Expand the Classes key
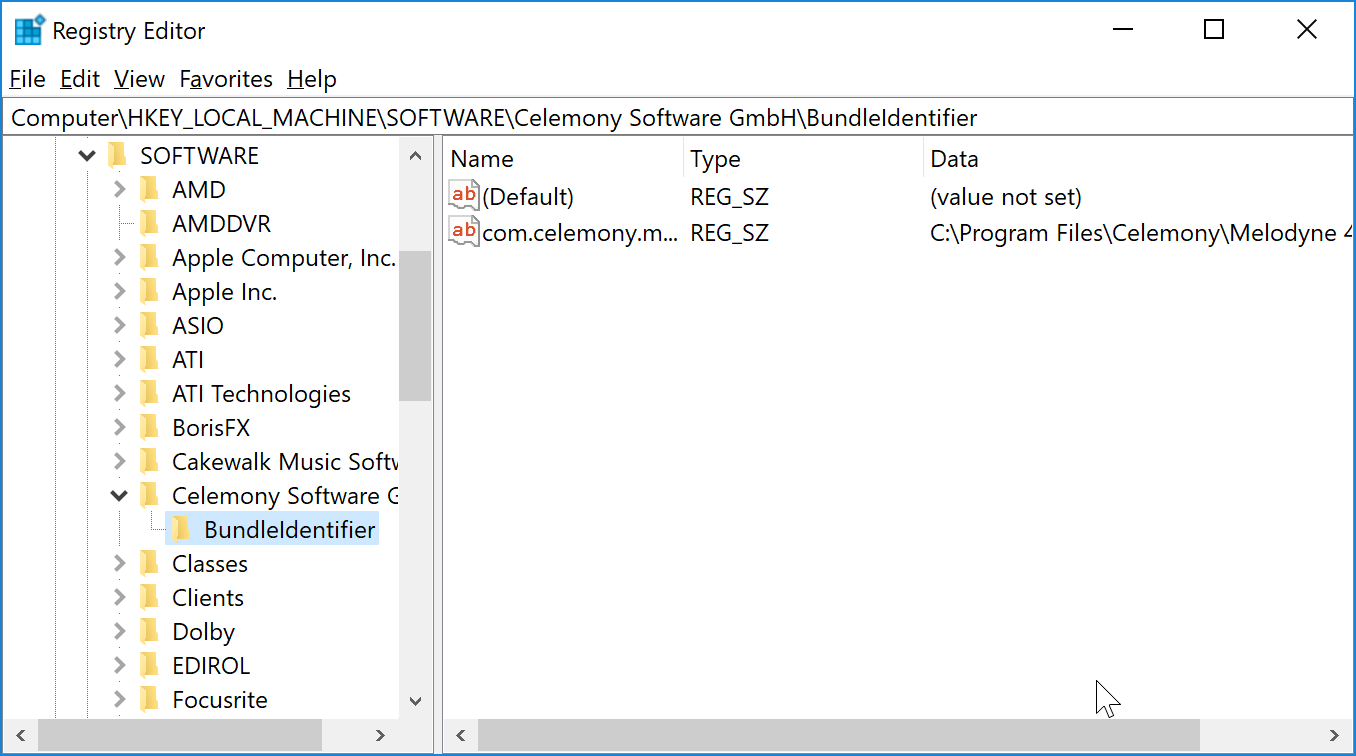The image size is (1356, 756). 119,564
